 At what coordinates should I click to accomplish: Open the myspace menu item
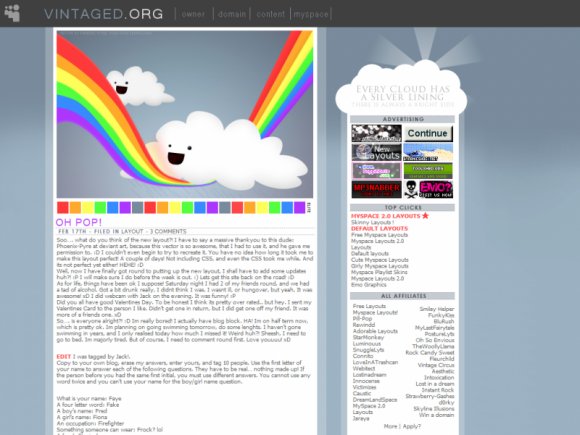coord(311,14)
